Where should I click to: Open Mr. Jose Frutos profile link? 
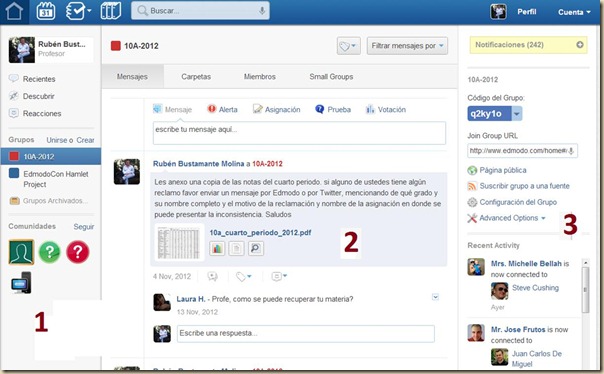(518, 330)
